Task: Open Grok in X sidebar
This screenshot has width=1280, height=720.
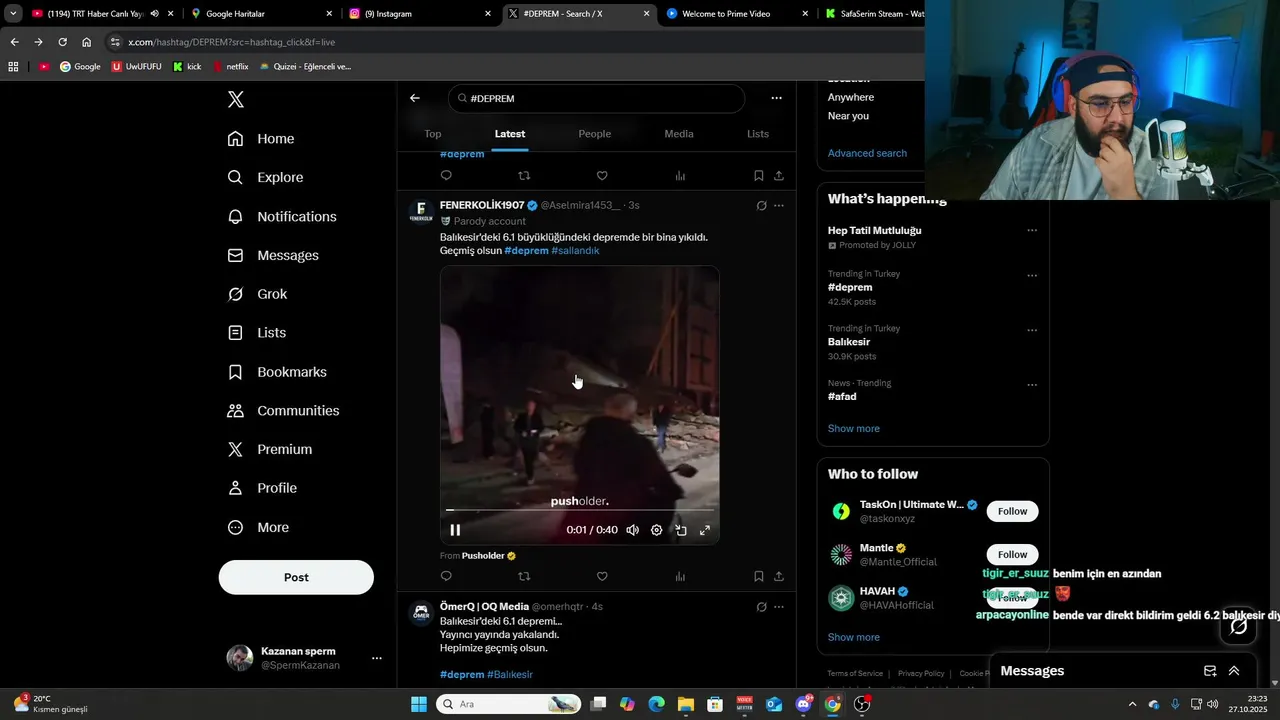Action: click(257, 294)
